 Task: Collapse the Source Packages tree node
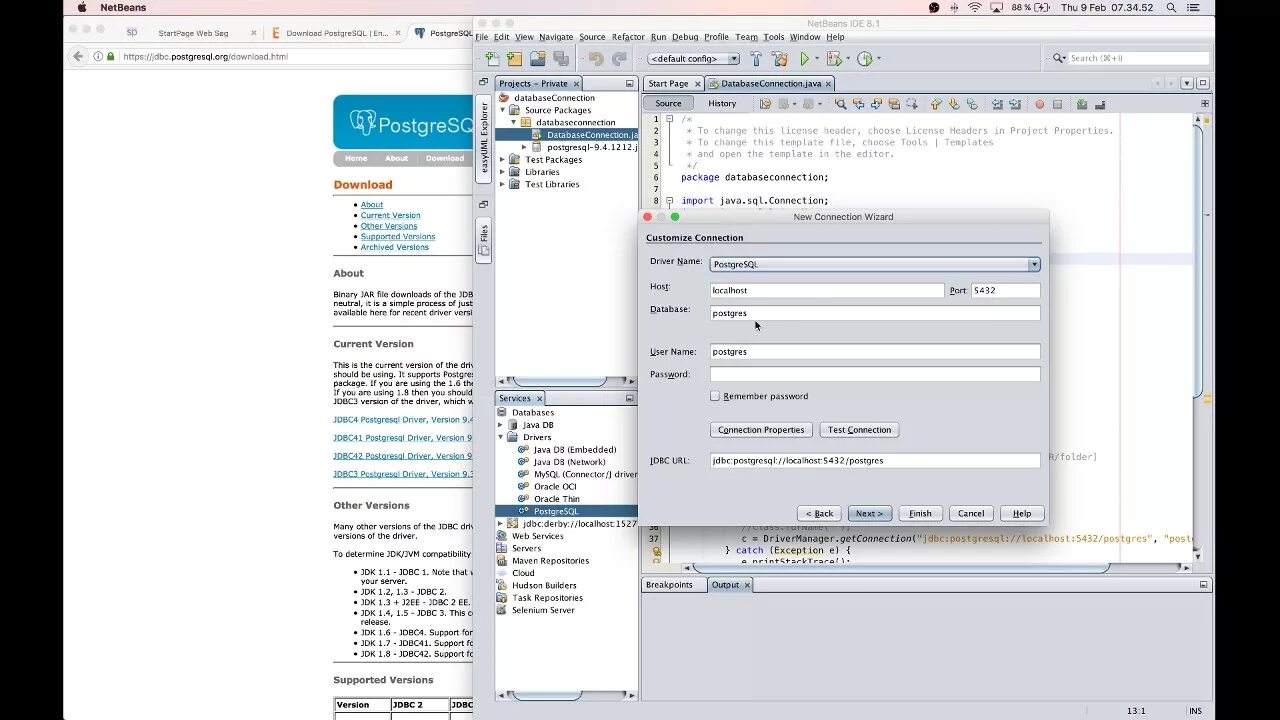coord(503,110)
